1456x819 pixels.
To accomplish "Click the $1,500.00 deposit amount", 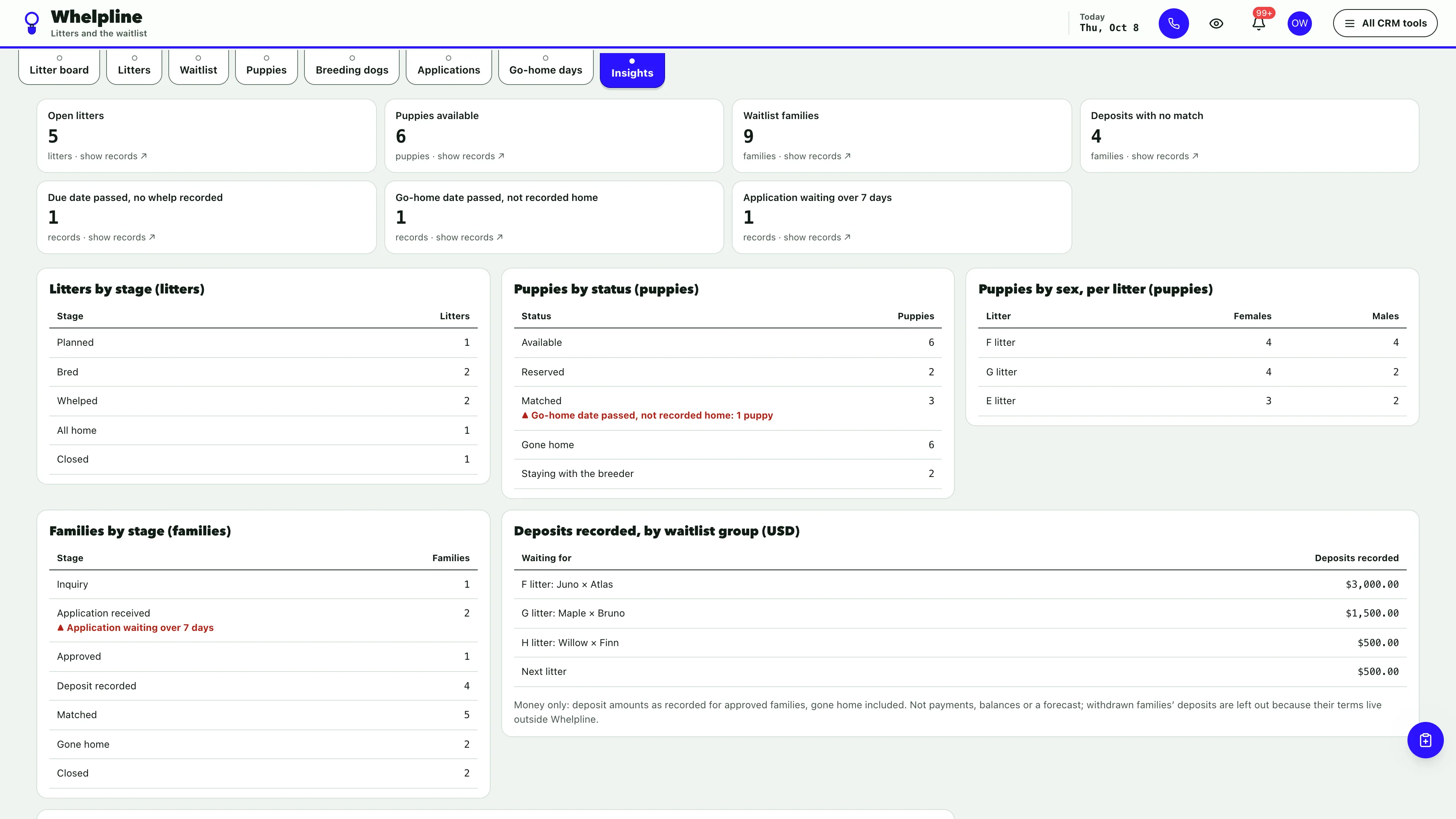I will [1372, 613].
